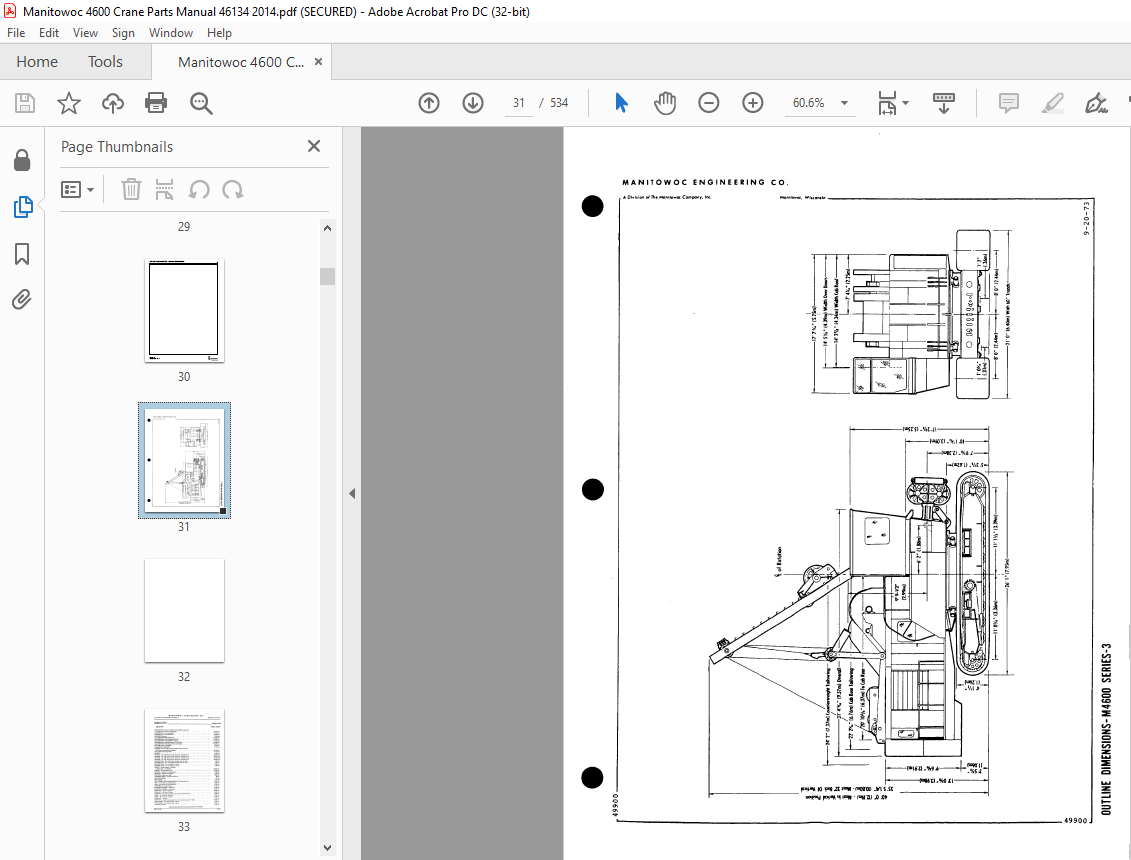Open thumbnail options dropdown menu
This screenshot has width=1131, height=860.
[77, 190]
